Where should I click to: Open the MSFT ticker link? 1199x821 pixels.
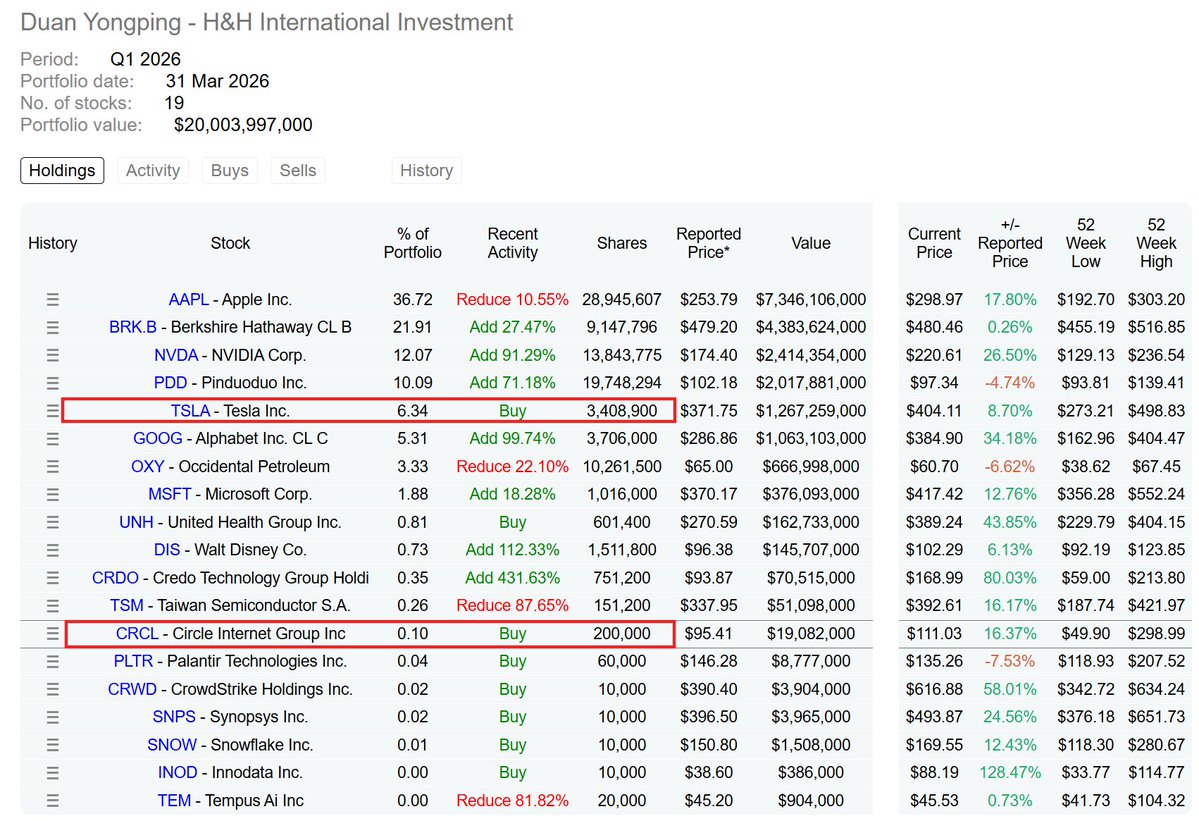(170, 495)
